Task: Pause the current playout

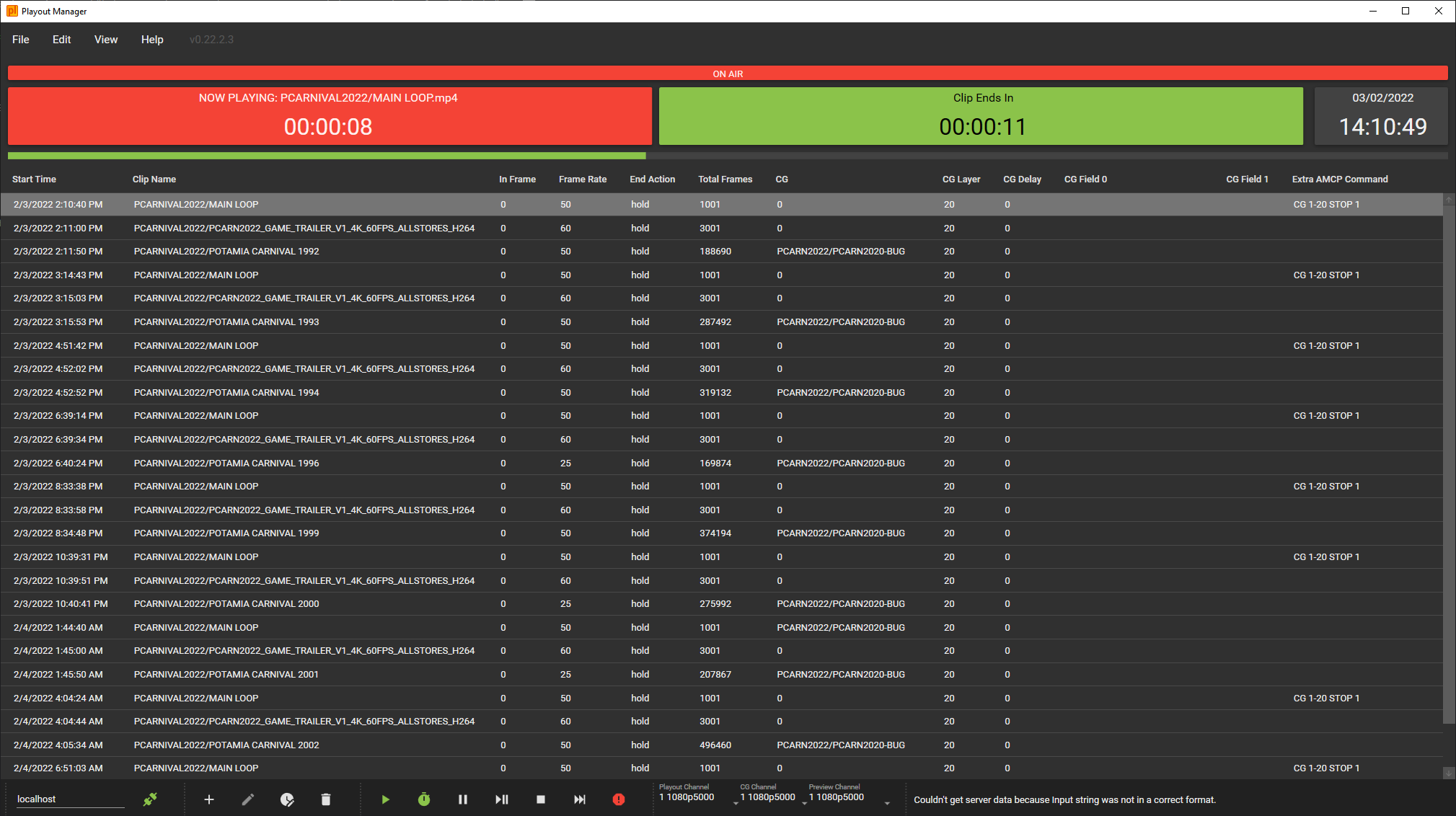Action: (x=463, y=799)
